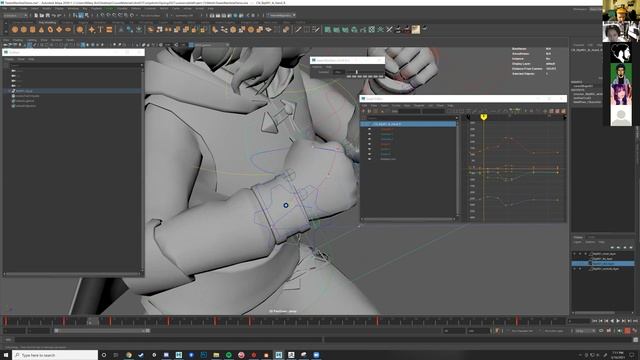Click the last icon in Graph Editor toolbar
Viewport: 640px width, 360px height.
[563, 111]
